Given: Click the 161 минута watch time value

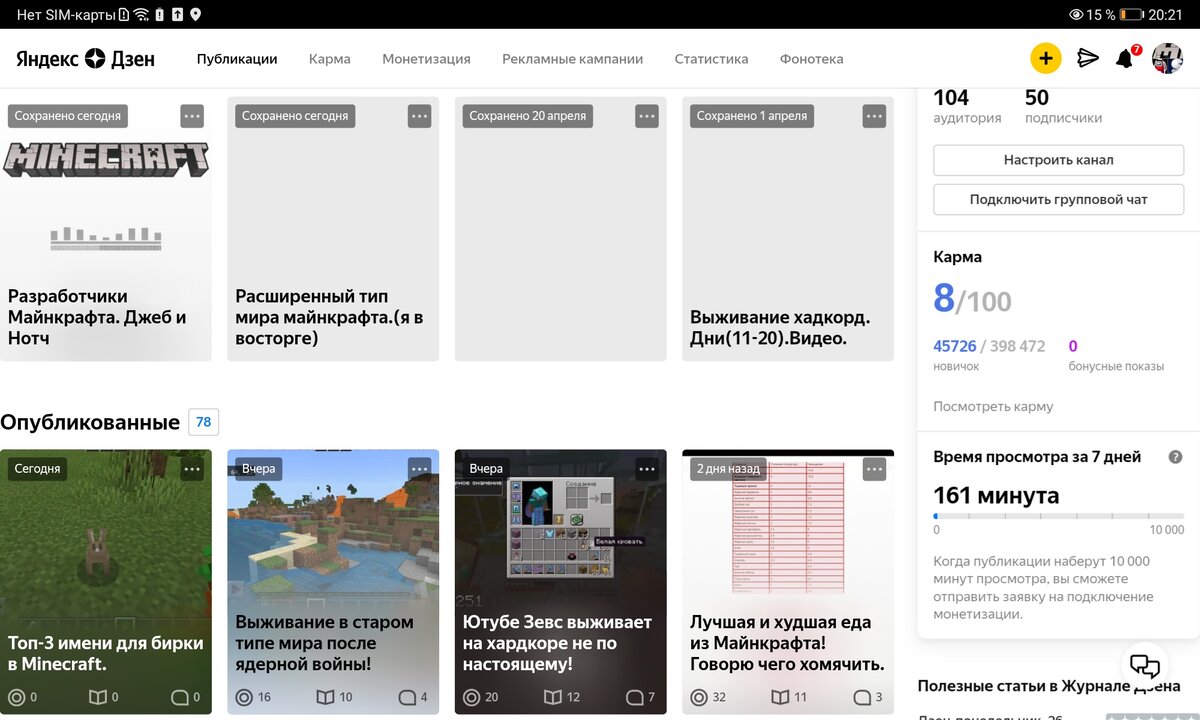Looking at the screenshot, I should (996, 495).
